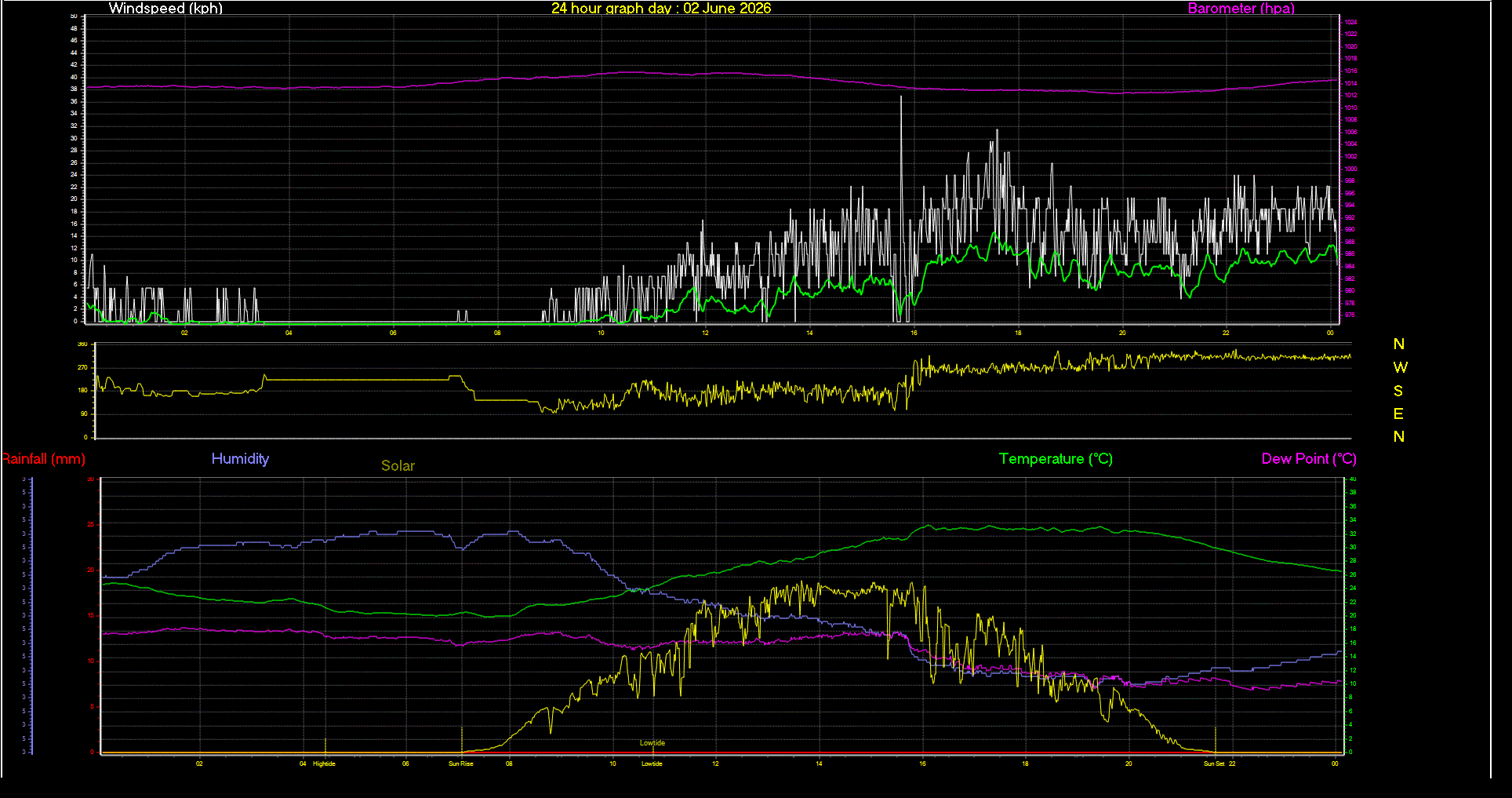Click the 'Lowtide' label inside the lower graph

(652, 743)
